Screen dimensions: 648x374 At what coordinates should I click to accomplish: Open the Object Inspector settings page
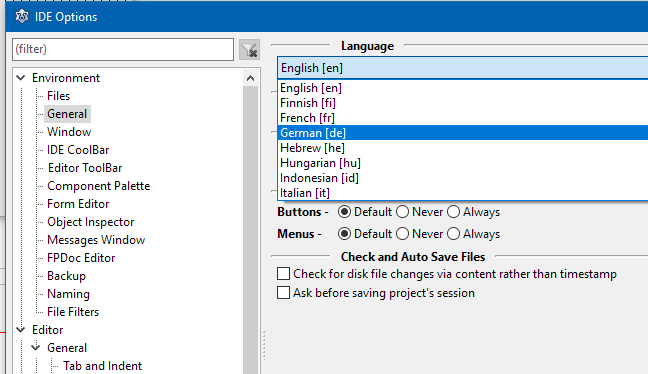click(91, 222)
